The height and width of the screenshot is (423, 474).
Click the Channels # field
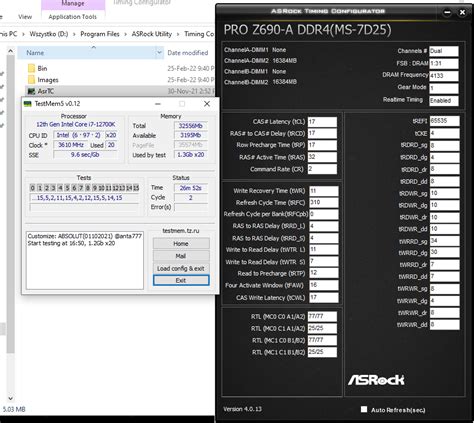click(444, 51)
